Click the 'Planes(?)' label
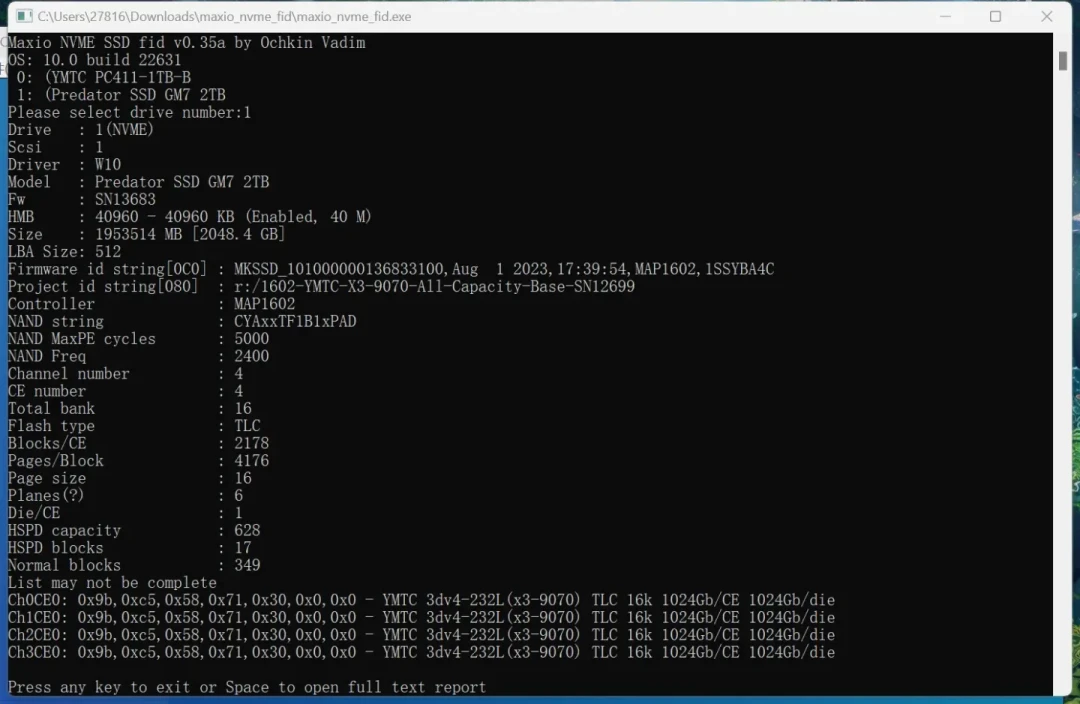Screen dimensions: 1080x704 point(46,496)
